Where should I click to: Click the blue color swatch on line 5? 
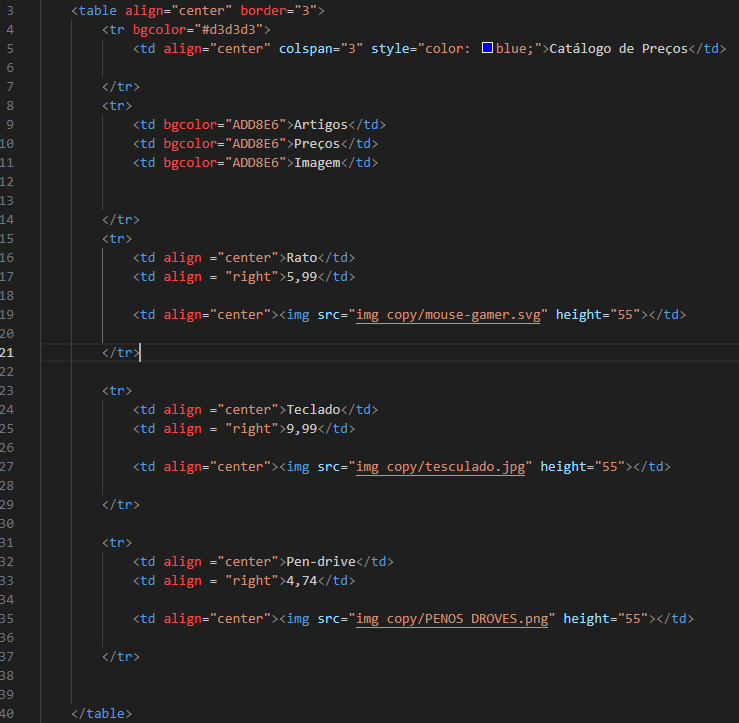487,48
